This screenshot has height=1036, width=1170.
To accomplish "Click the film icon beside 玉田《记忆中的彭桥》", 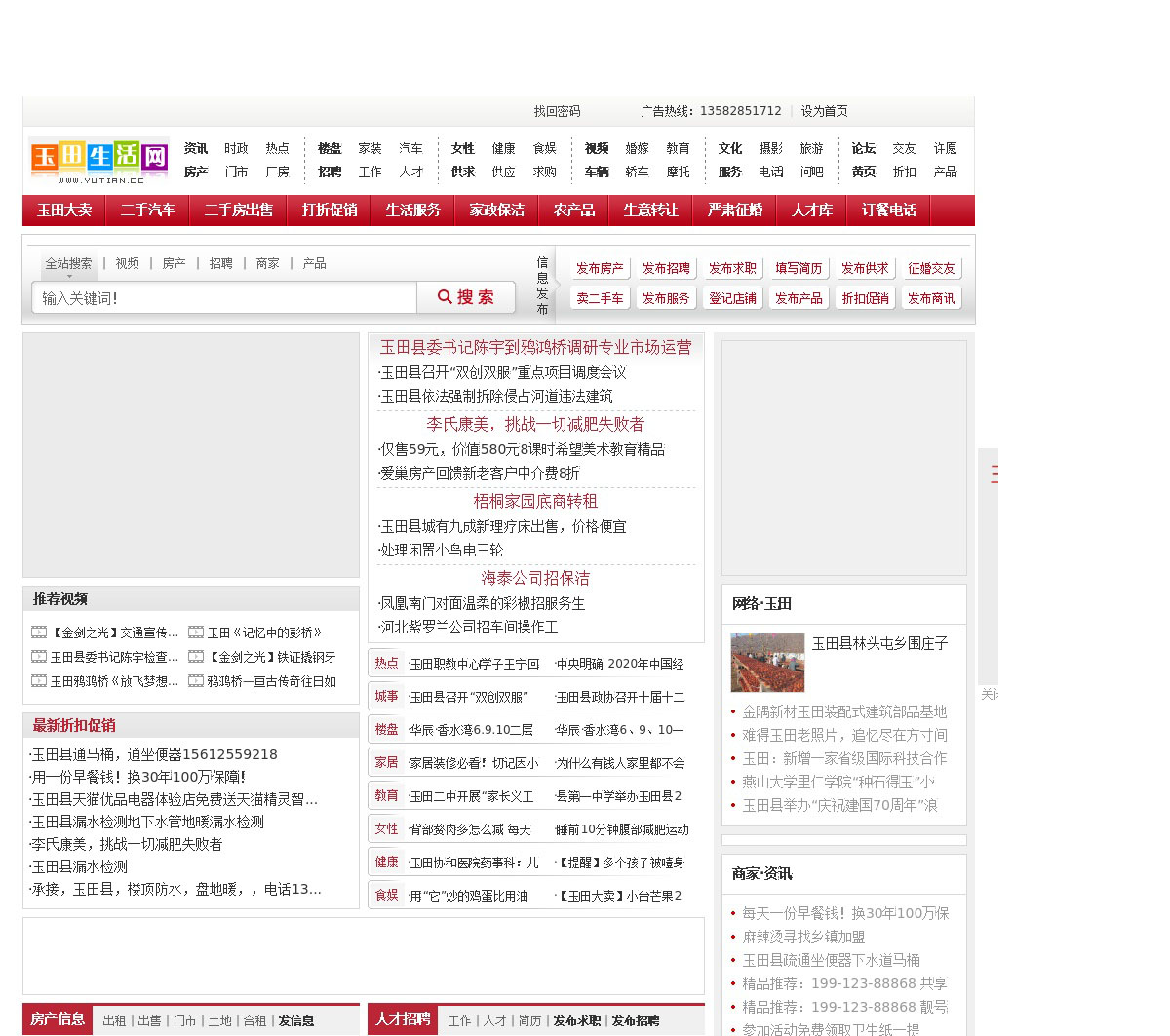I will pos(196,633).
